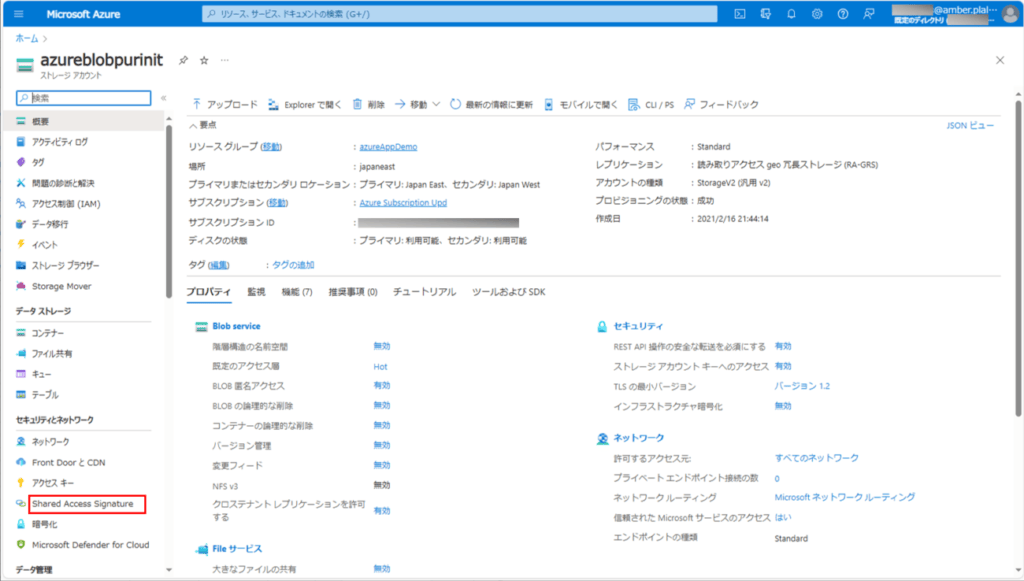The width and height of the screenshot is (1024, 581).
Task: Click the left sidebar vertical scrollbar
Action: 169,200
